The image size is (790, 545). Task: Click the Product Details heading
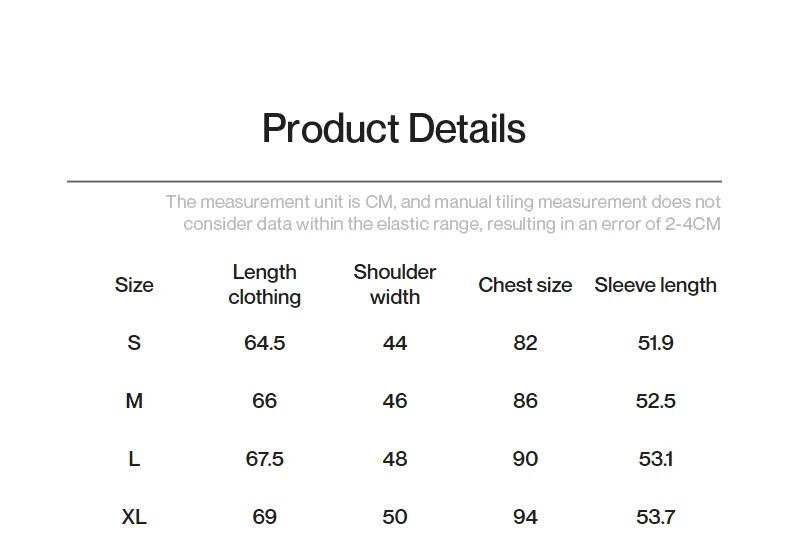[x=393, y=129]
